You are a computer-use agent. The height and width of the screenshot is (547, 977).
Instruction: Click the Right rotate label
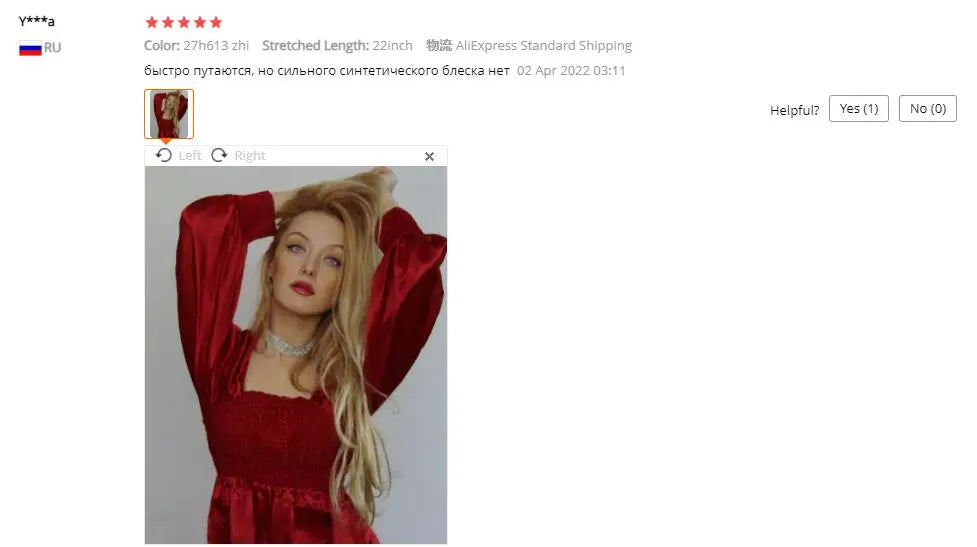click(250, 156)
